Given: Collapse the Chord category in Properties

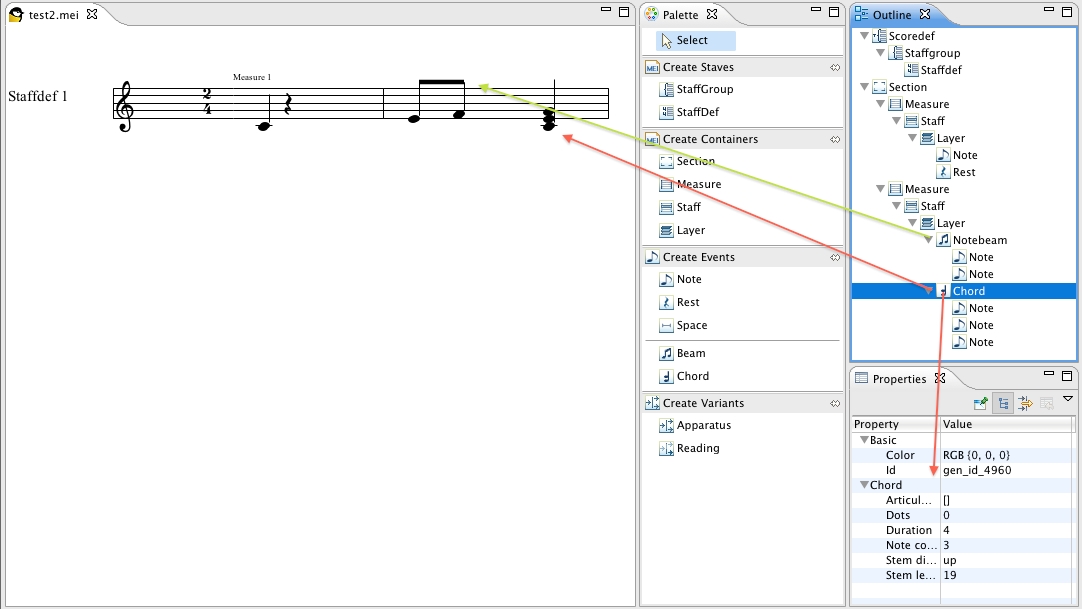Looking at the screenshot, I should (864, 484).
